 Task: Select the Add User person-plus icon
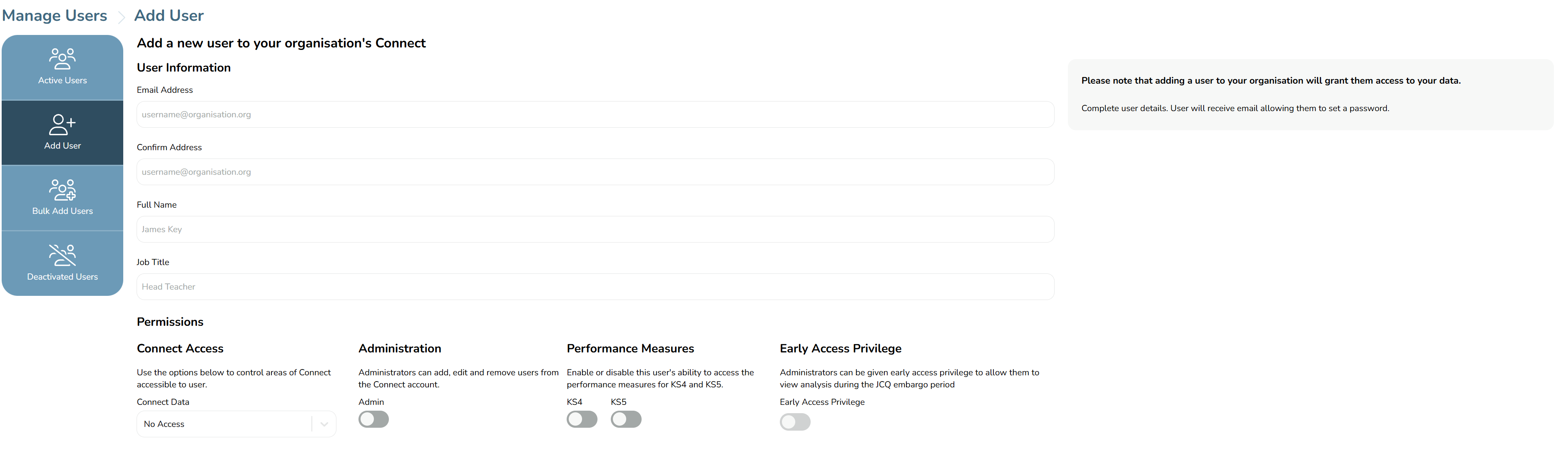pyautogui.click(x=62, y=125)
